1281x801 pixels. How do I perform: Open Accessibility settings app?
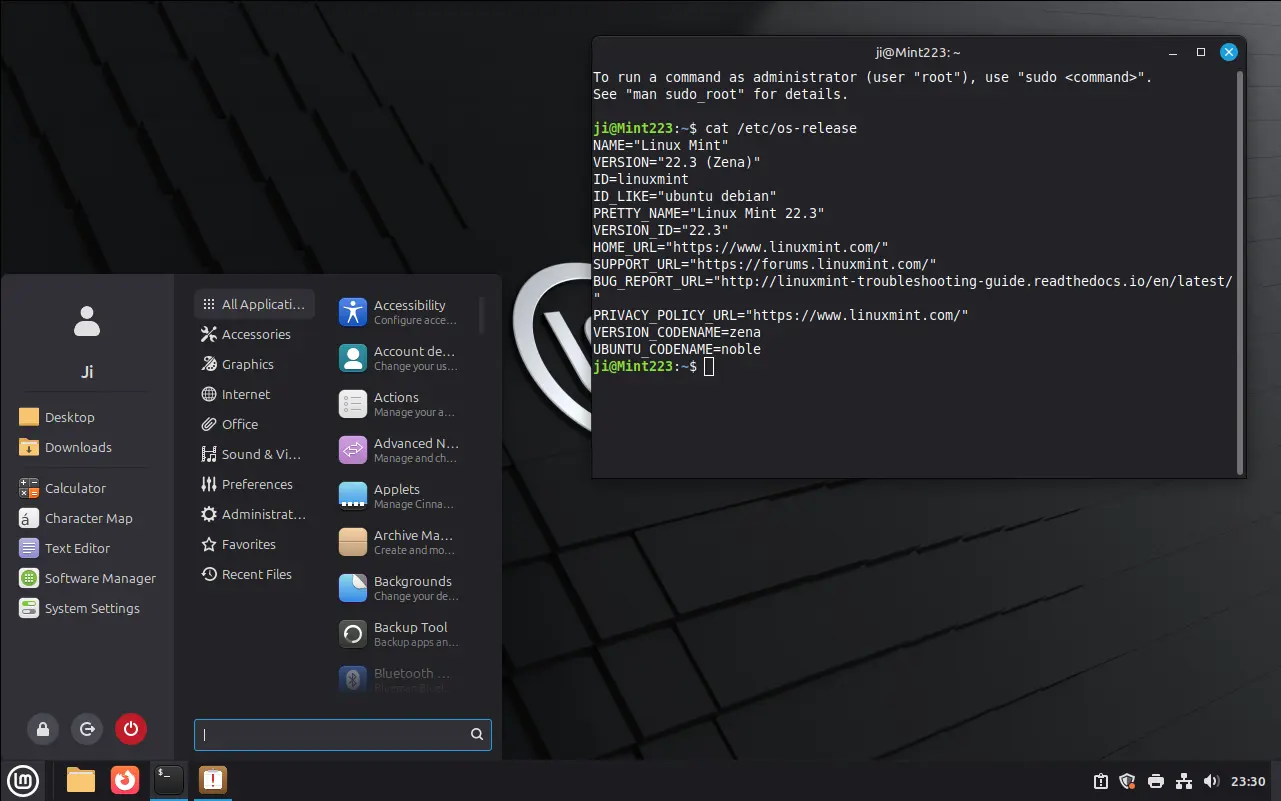(398, 312)
